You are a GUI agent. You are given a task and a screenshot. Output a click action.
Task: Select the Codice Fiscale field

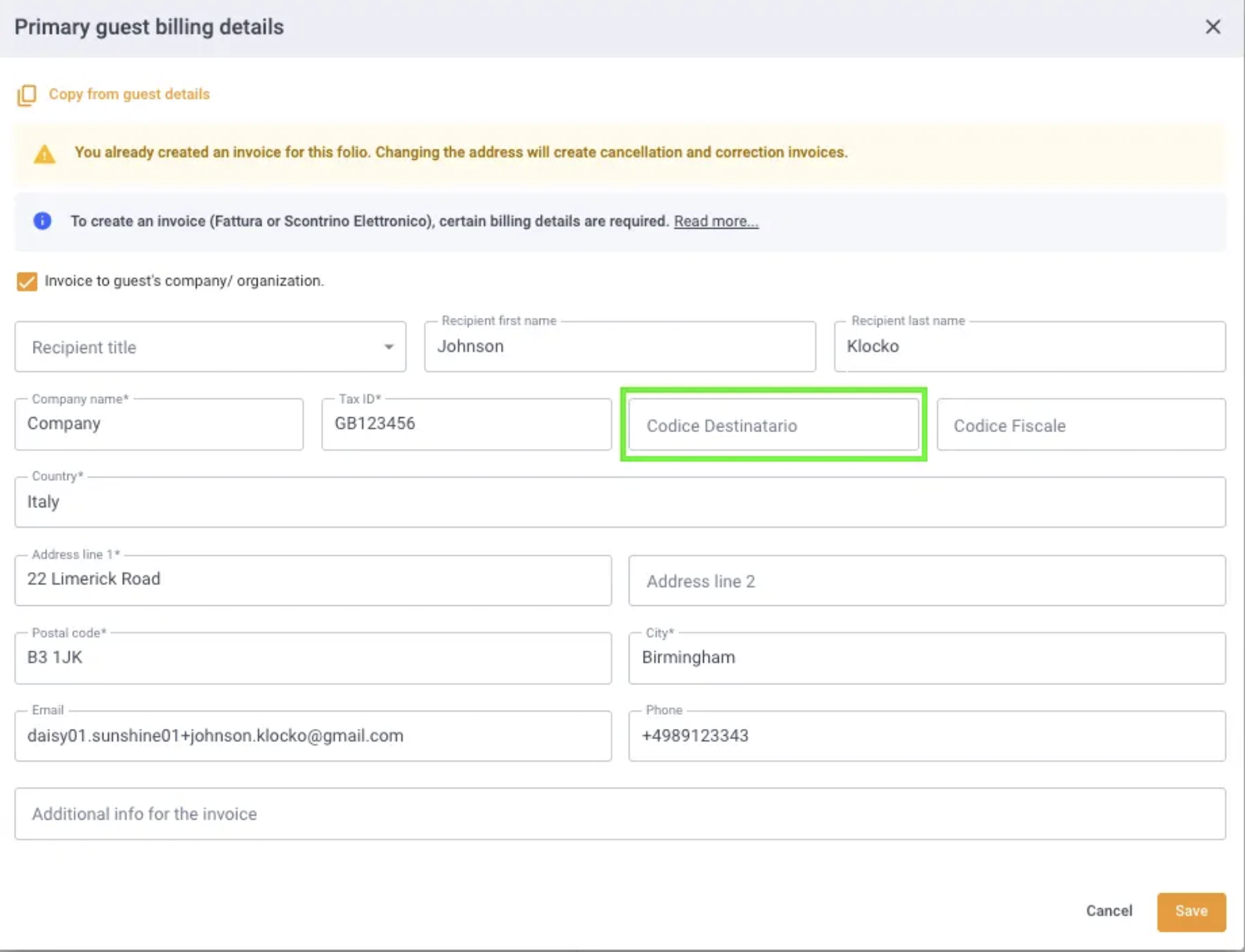(1081, 425)
